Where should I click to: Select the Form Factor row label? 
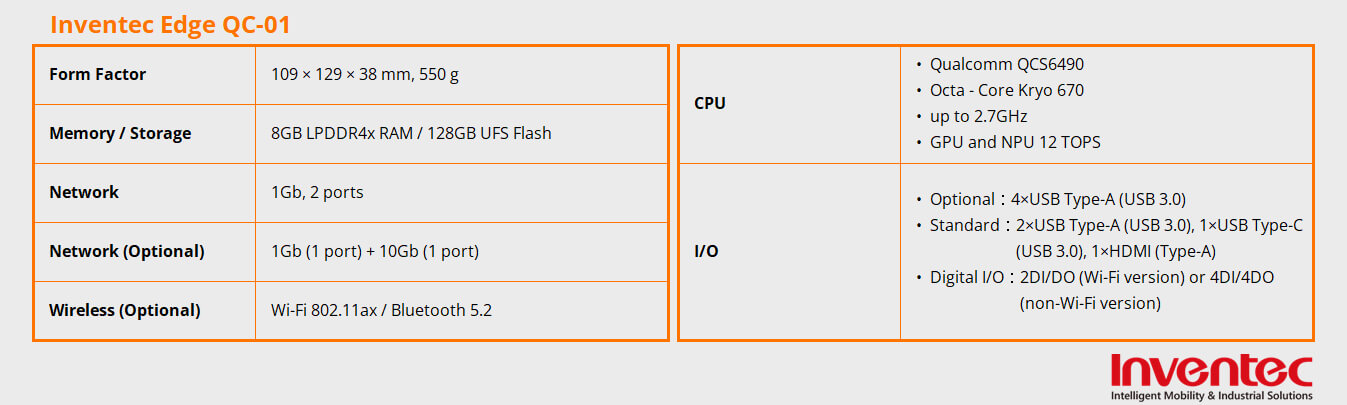[x=97, y=74]
